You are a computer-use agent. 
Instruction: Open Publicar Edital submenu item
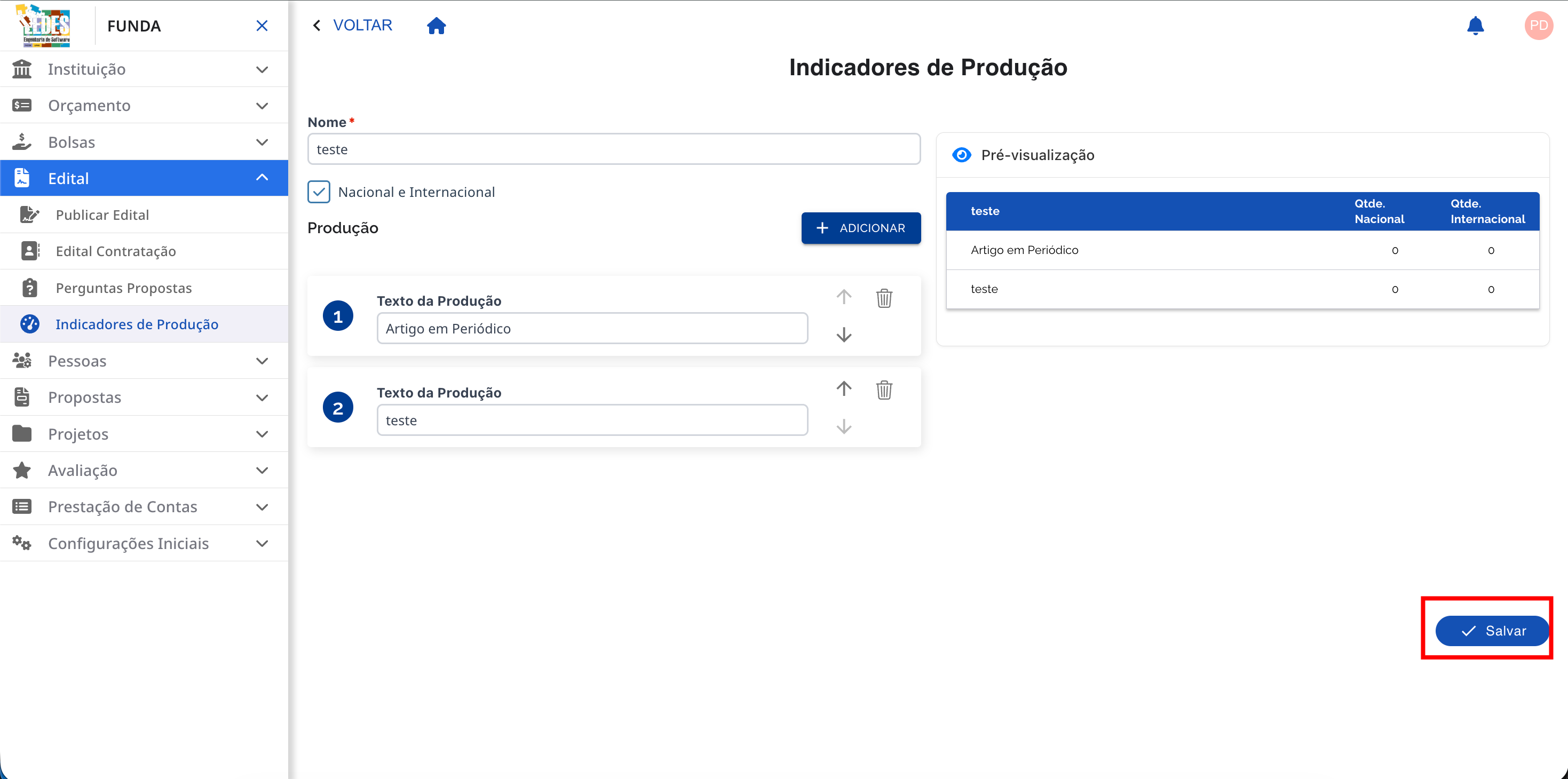144,215
